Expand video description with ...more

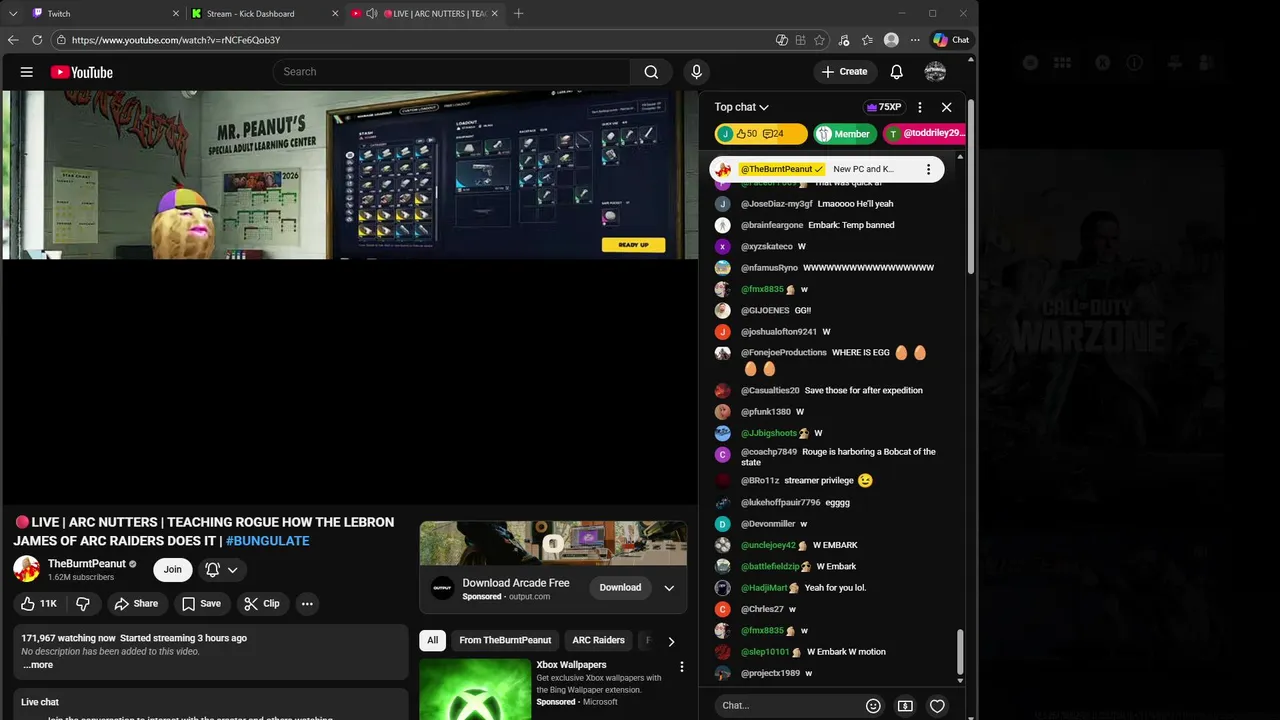[x=38, y=665]
